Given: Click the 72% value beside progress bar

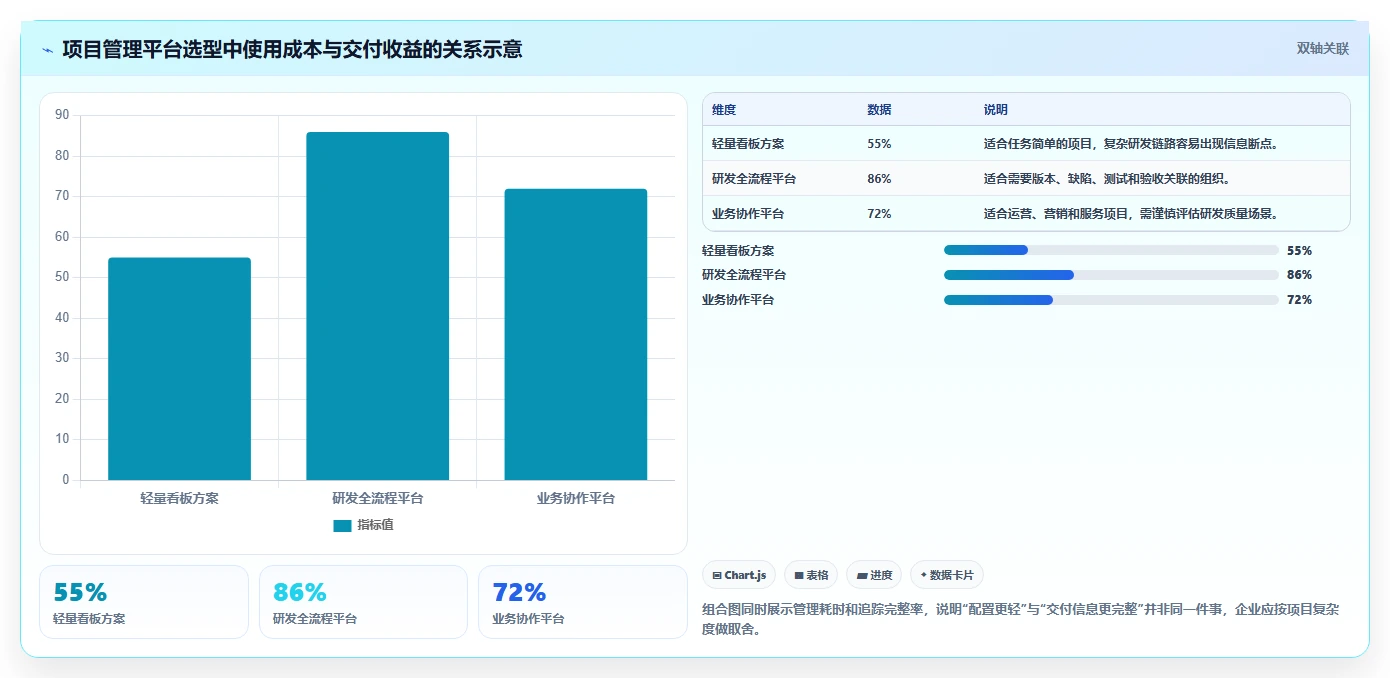Looking at the screenshot, I should [1299, 300].
